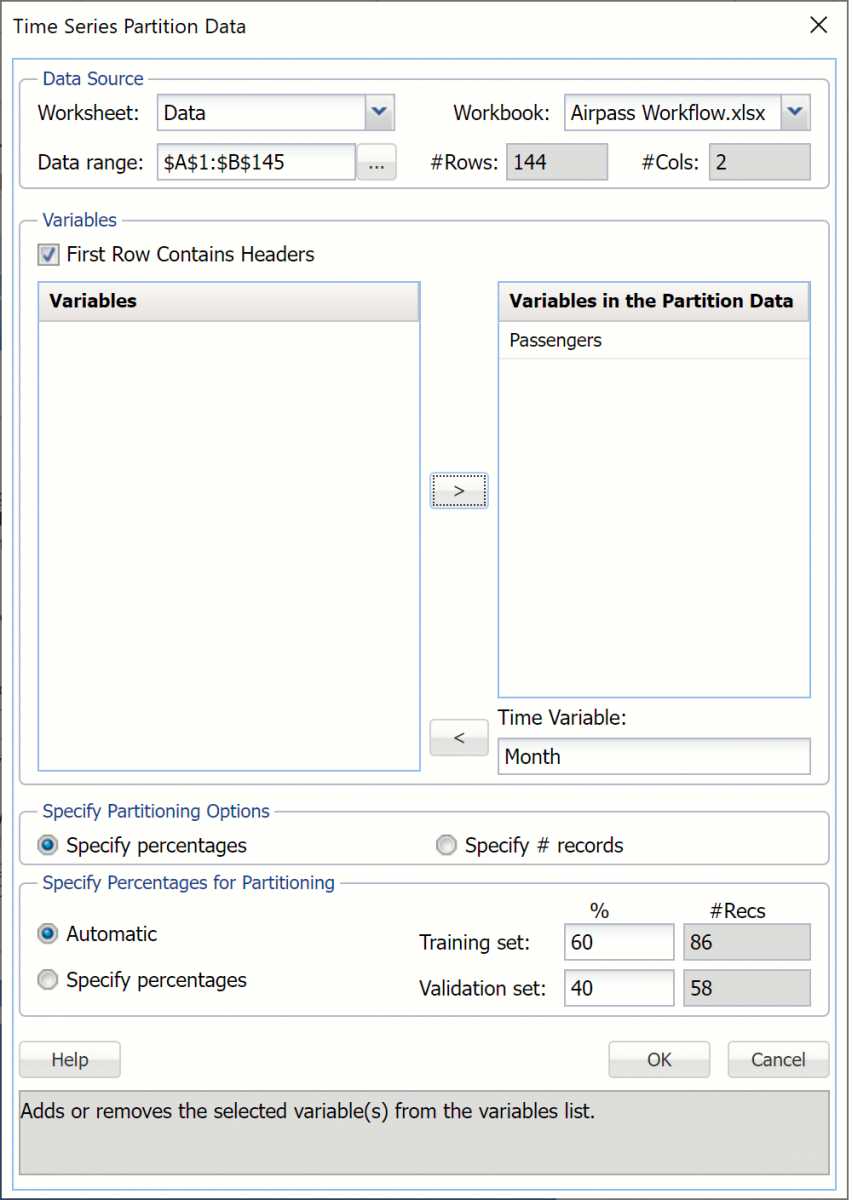Select Specify percentages under Percentages for Partitioning

(47, 980)
